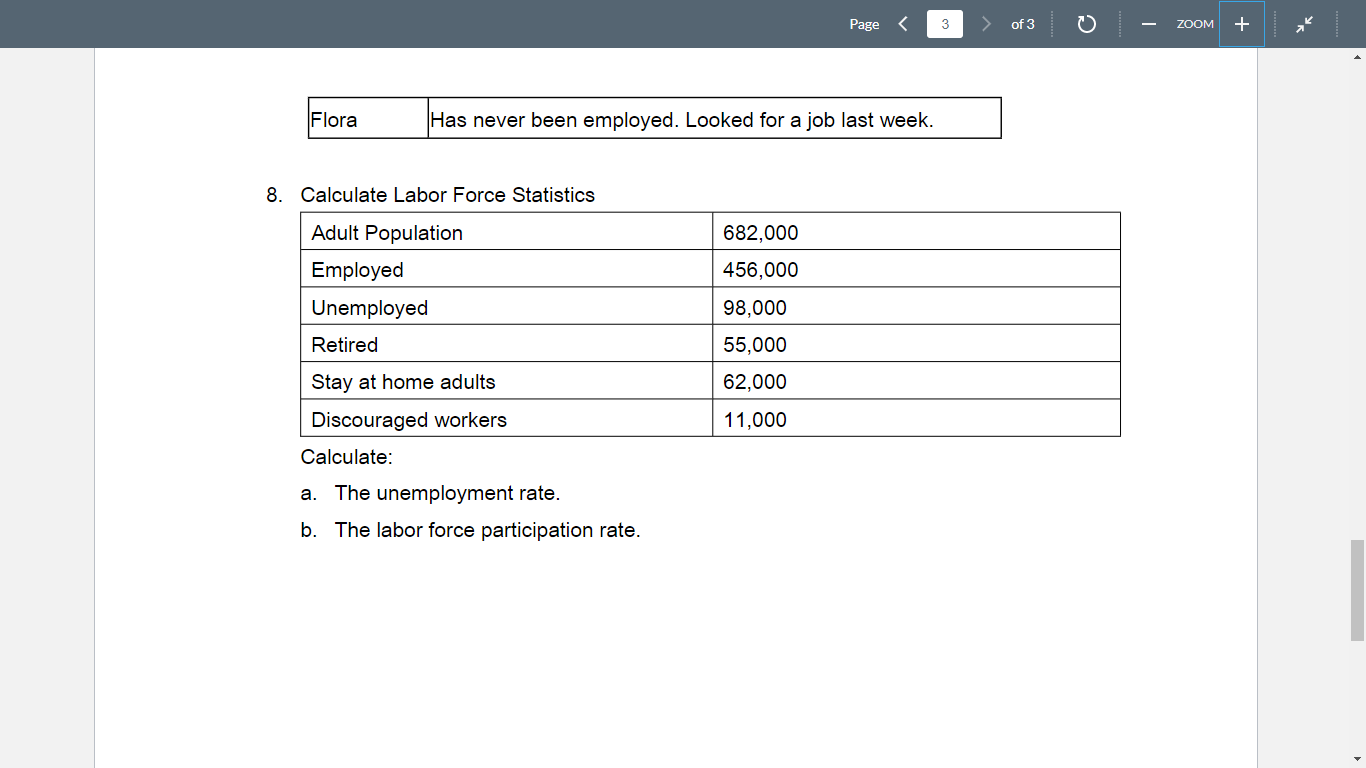Select the Flora cell in the table
Screen dimensions: 1366x768
(x=365, y=118)
